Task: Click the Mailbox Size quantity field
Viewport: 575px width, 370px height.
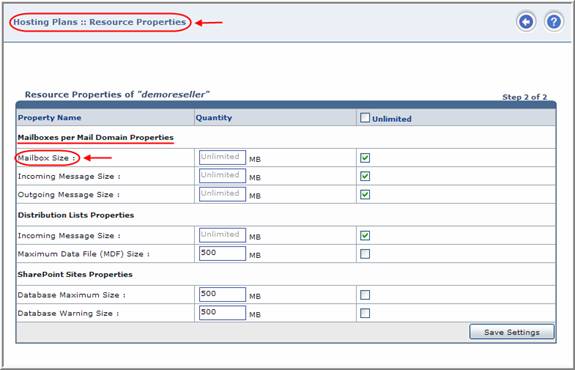Action: click(x=222, y=157)
